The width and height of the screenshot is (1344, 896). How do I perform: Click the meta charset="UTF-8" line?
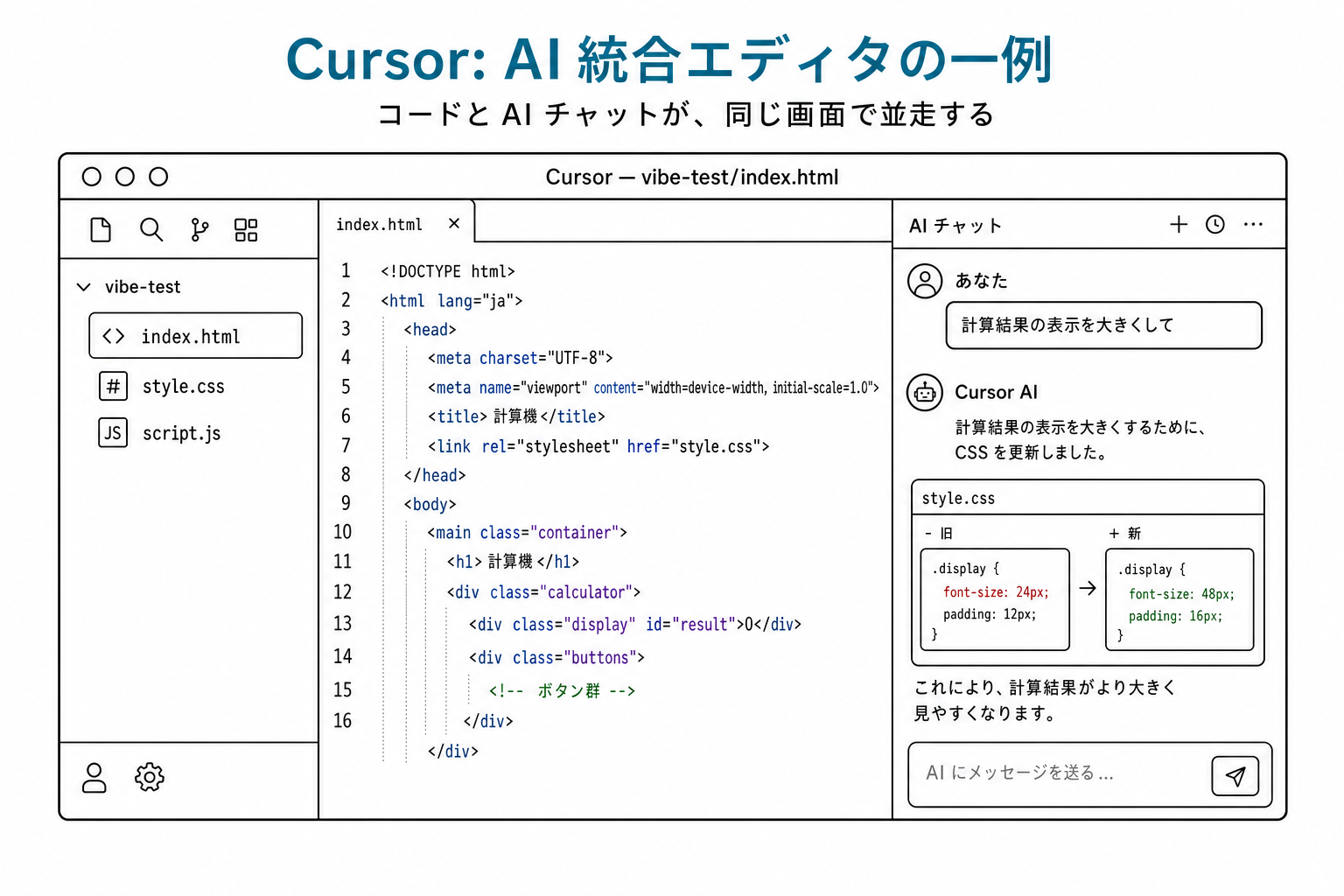point(520,358)
